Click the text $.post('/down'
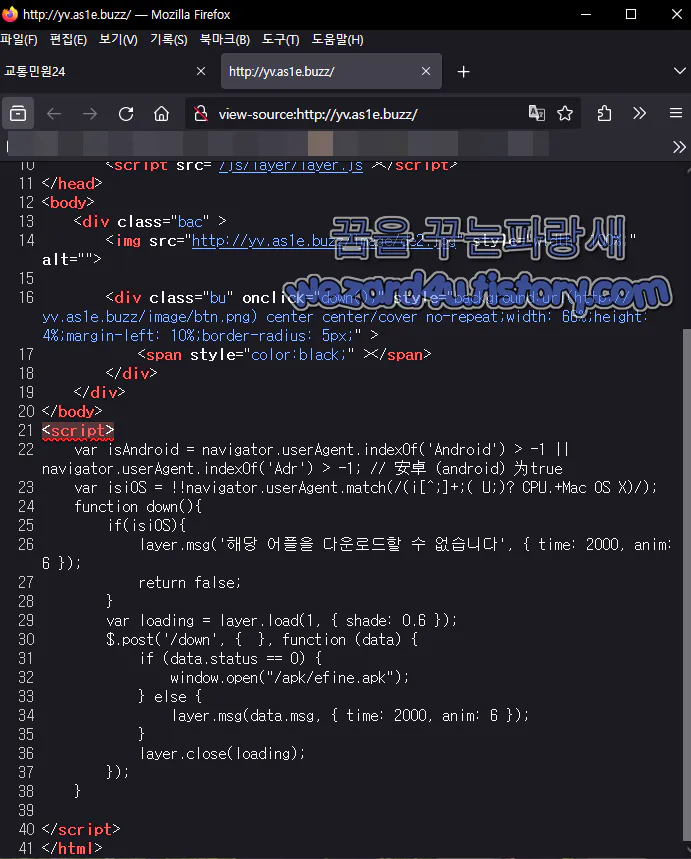This screenshot has width=691, height=859. [x=165, y=640]
